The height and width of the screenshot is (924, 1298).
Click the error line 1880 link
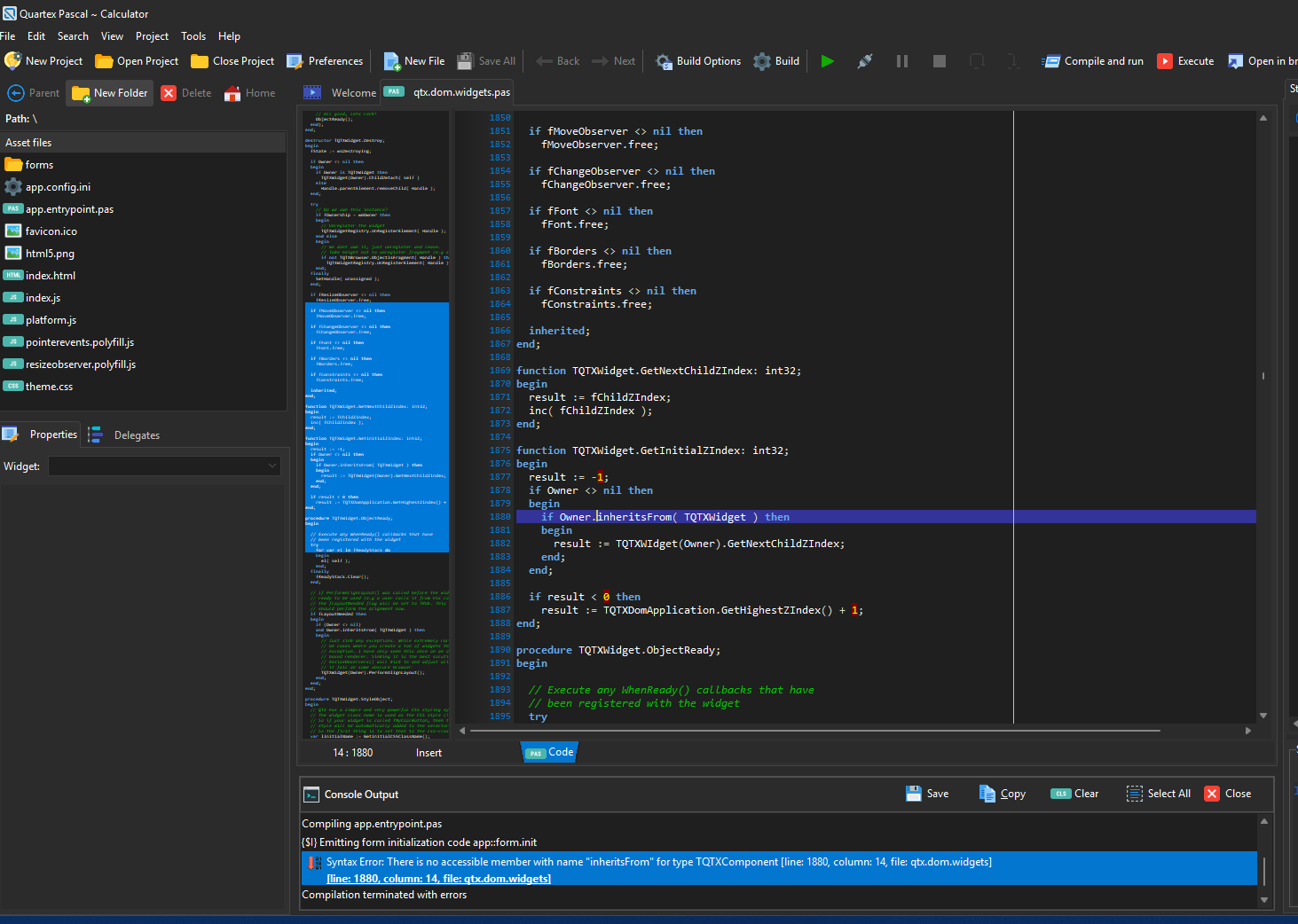(438, 879)
